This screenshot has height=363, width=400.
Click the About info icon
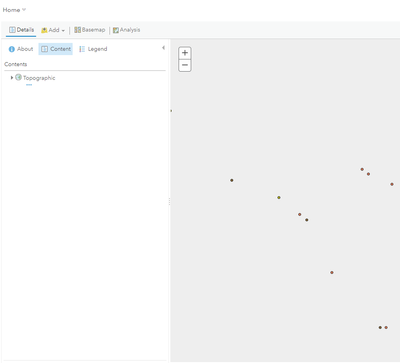(x=12, y=49)
